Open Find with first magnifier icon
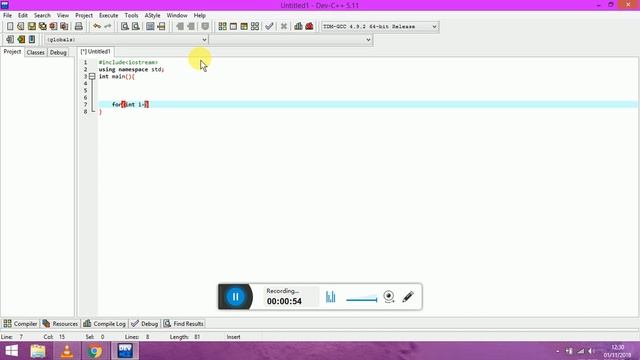The image size is (640, 360). (124, 27)
